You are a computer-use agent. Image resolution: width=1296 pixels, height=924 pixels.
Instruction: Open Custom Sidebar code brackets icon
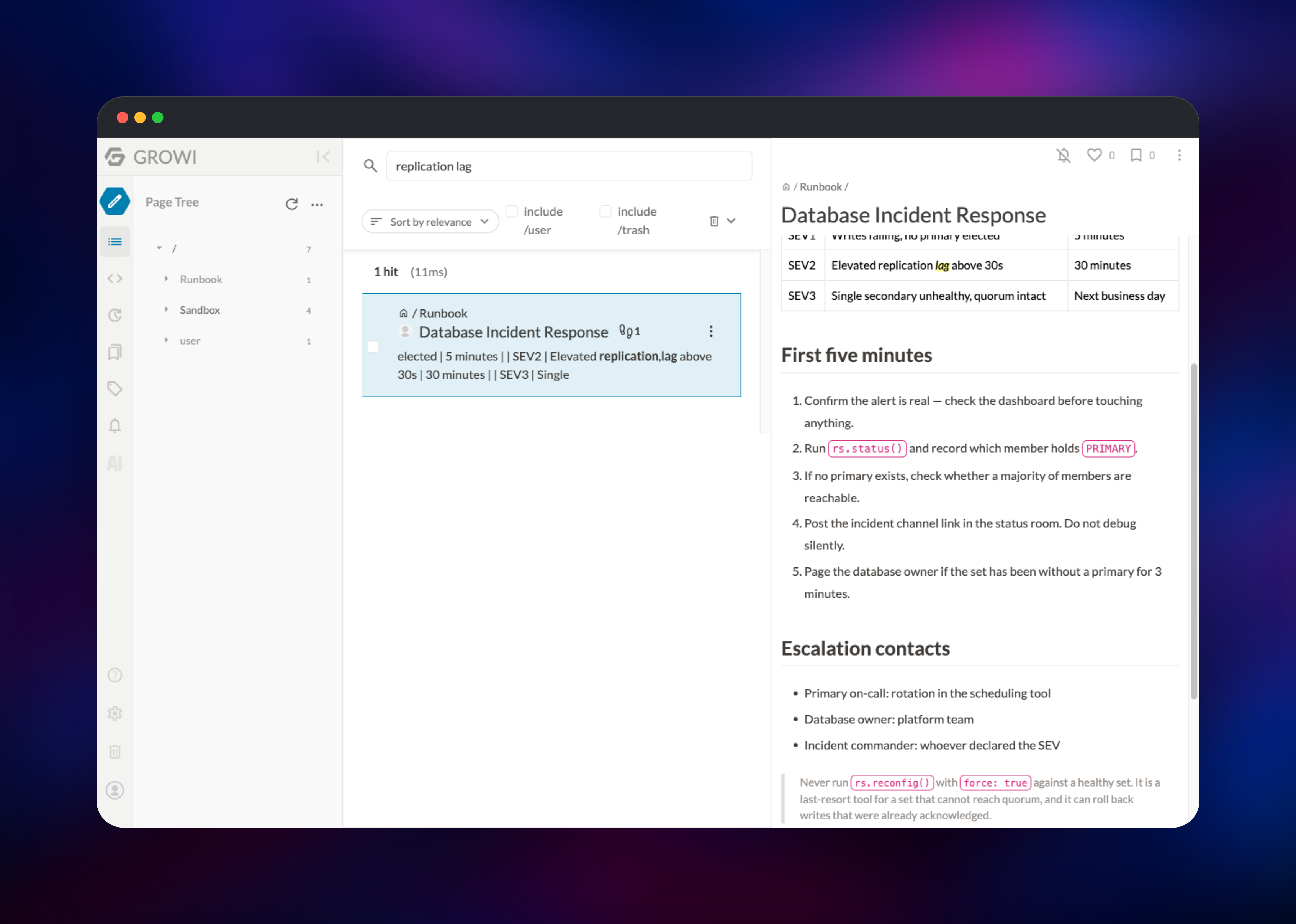(x=115, y=278)
